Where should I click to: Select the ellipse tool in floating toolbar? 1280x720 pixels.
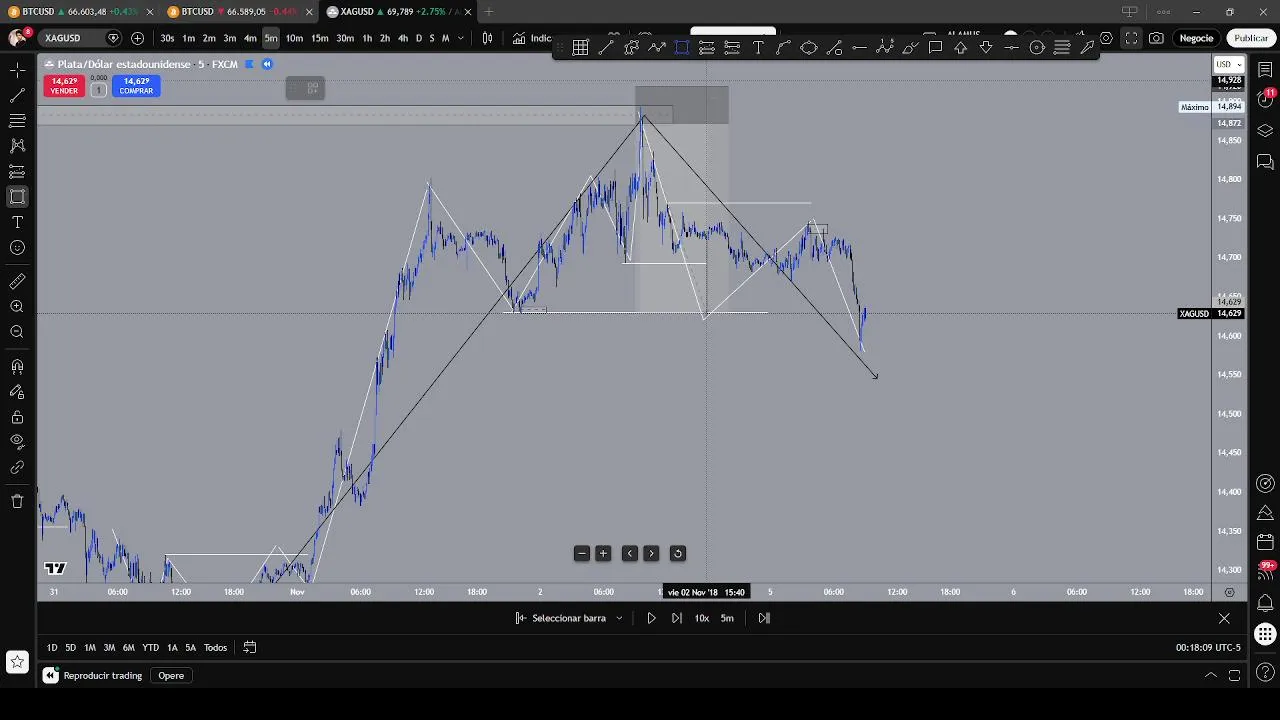809,47
